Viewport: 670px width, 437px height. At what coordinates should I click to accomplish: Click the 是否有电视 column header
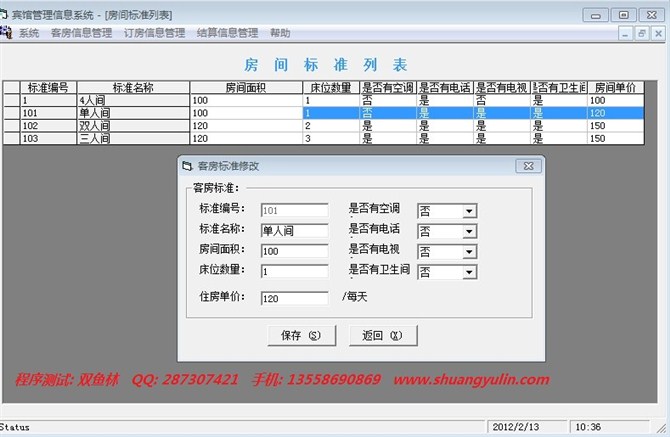tap(502, 88)
